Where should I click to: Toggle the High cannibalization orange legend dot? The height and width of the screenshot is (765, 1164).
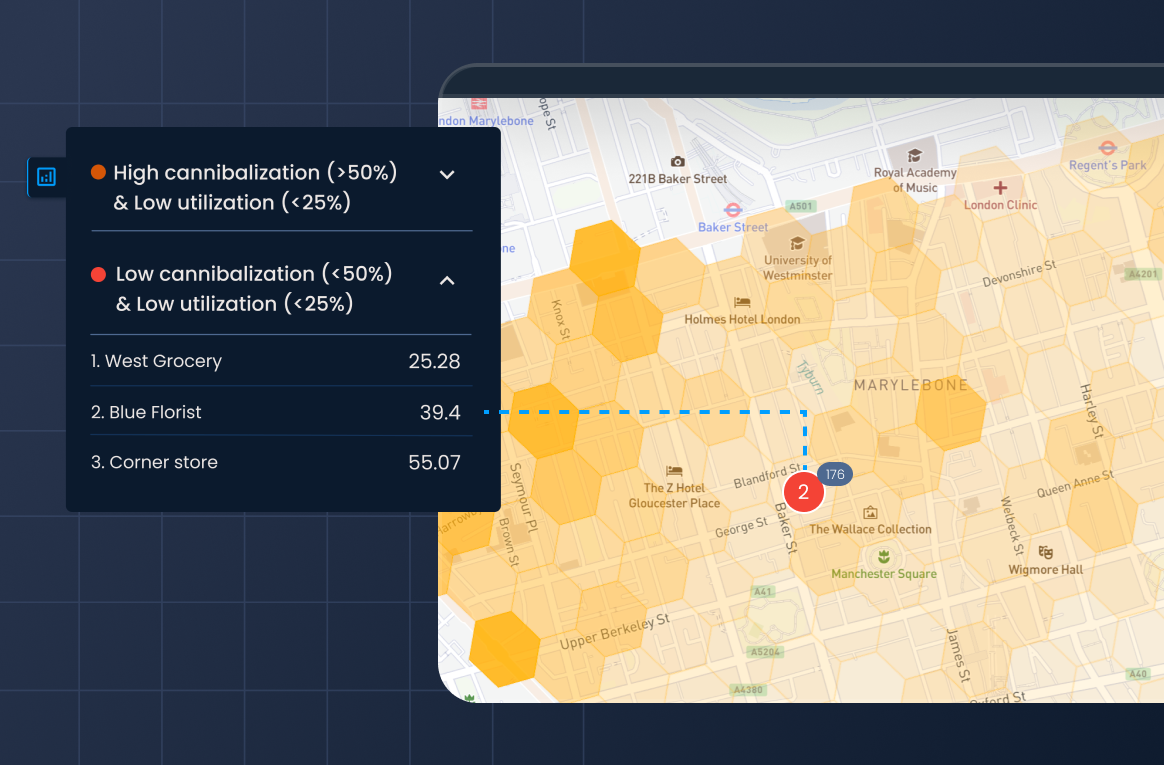click(x=97, y=172)
